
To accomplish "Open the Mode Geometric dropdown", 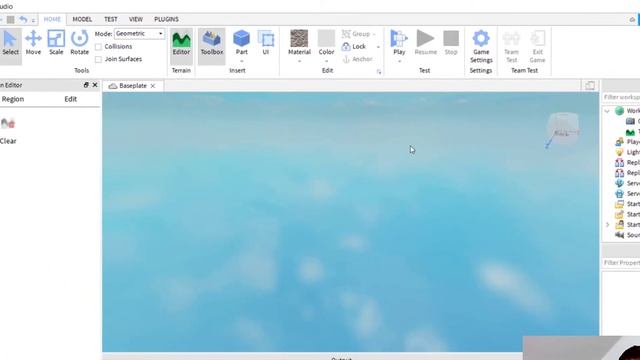I will coord(139,33).
